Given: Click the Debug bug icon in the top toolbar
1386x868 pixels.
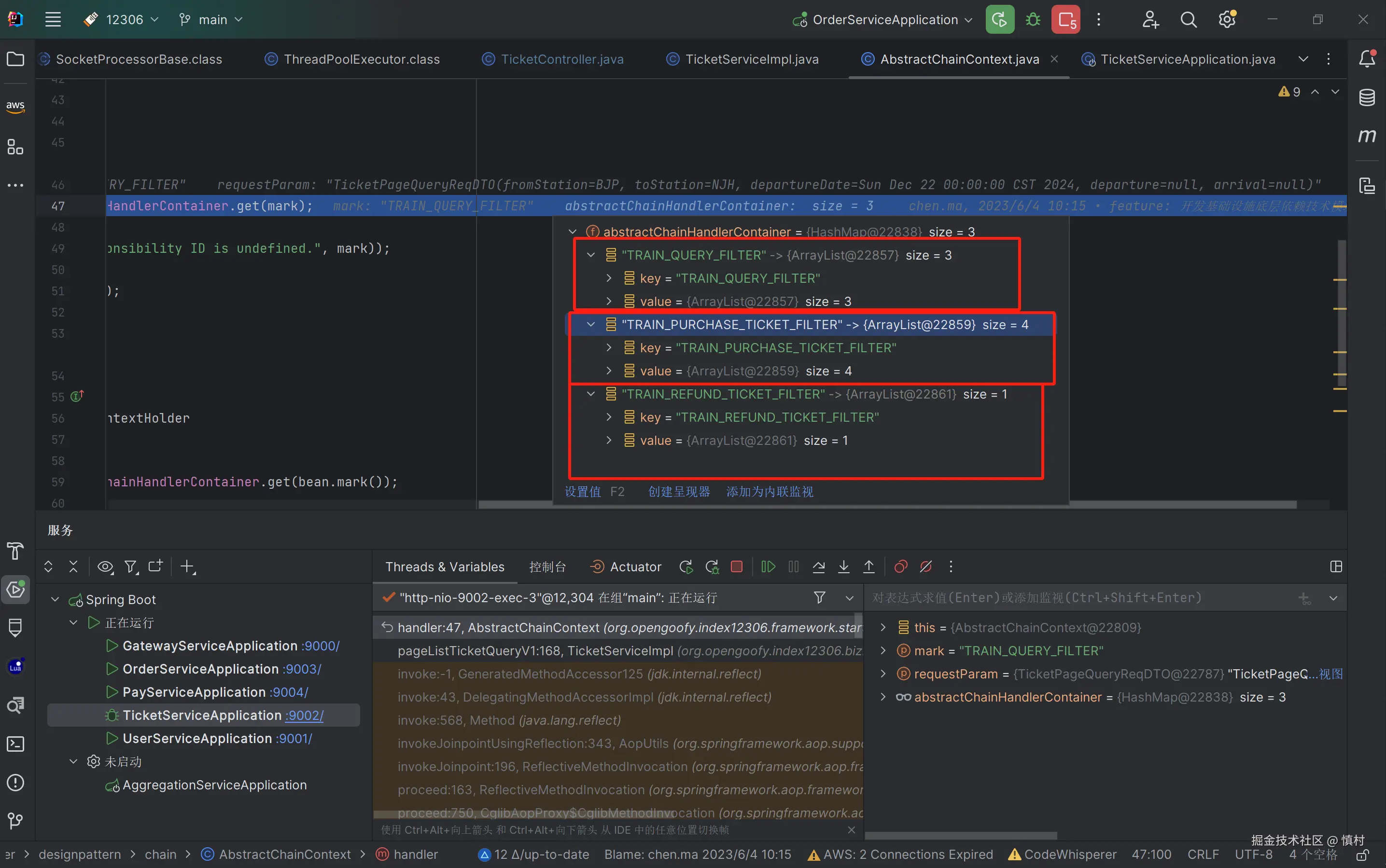Looking at the screenshot, I should pos(1033,20).
